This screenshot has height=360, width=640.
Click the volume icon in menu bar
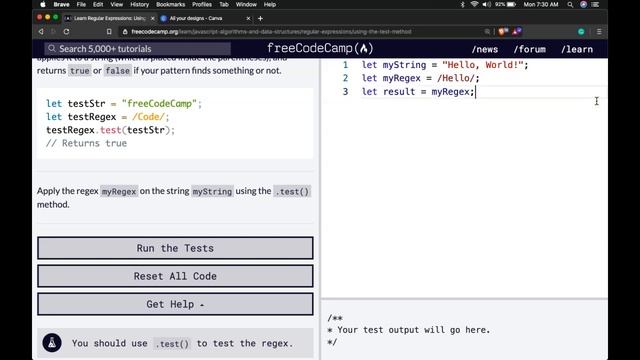pyautogui.click(x=486, y=4)
